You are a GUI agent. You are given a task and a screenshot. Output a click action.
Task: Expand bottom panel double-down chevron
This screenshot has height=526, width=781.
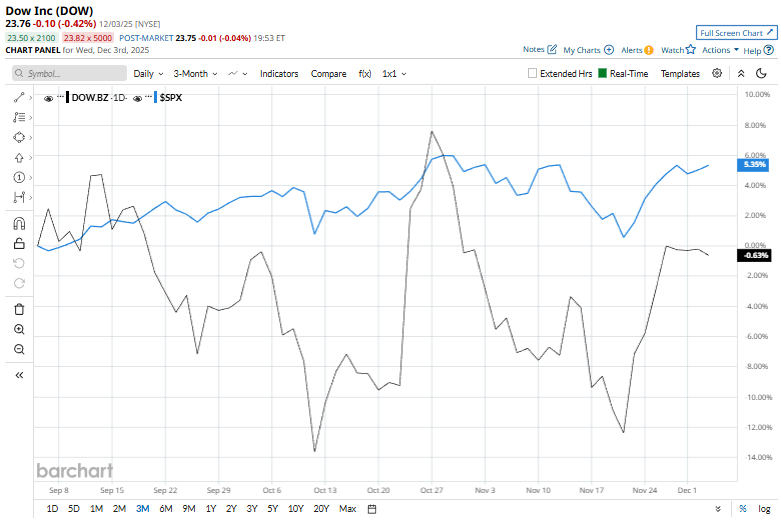click(718, 509)
